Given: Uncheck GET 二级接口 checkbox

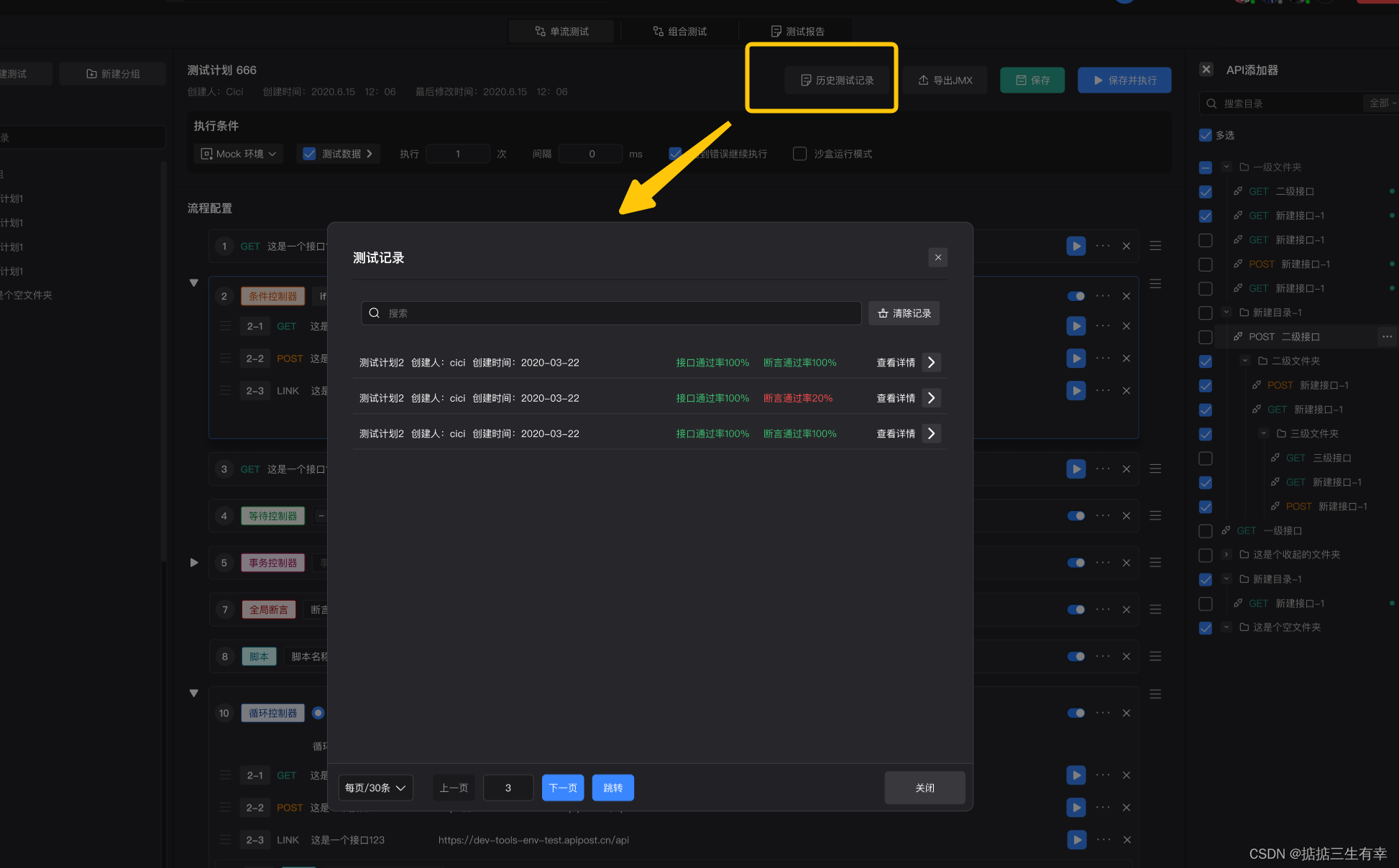Looking at the screenshot, I should [x=1206, y=192].
